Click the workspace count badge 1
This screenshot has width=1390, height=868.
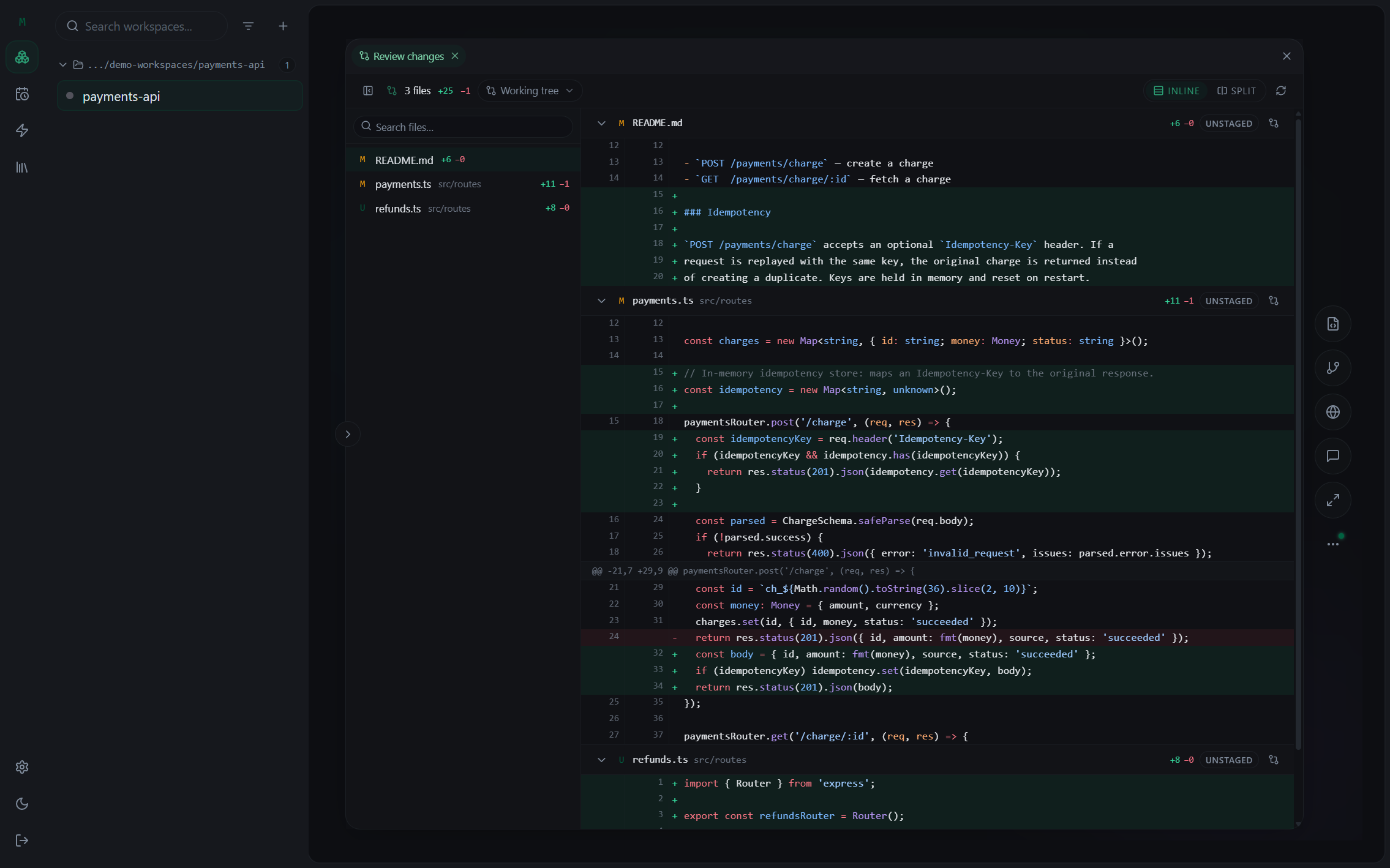287,65
